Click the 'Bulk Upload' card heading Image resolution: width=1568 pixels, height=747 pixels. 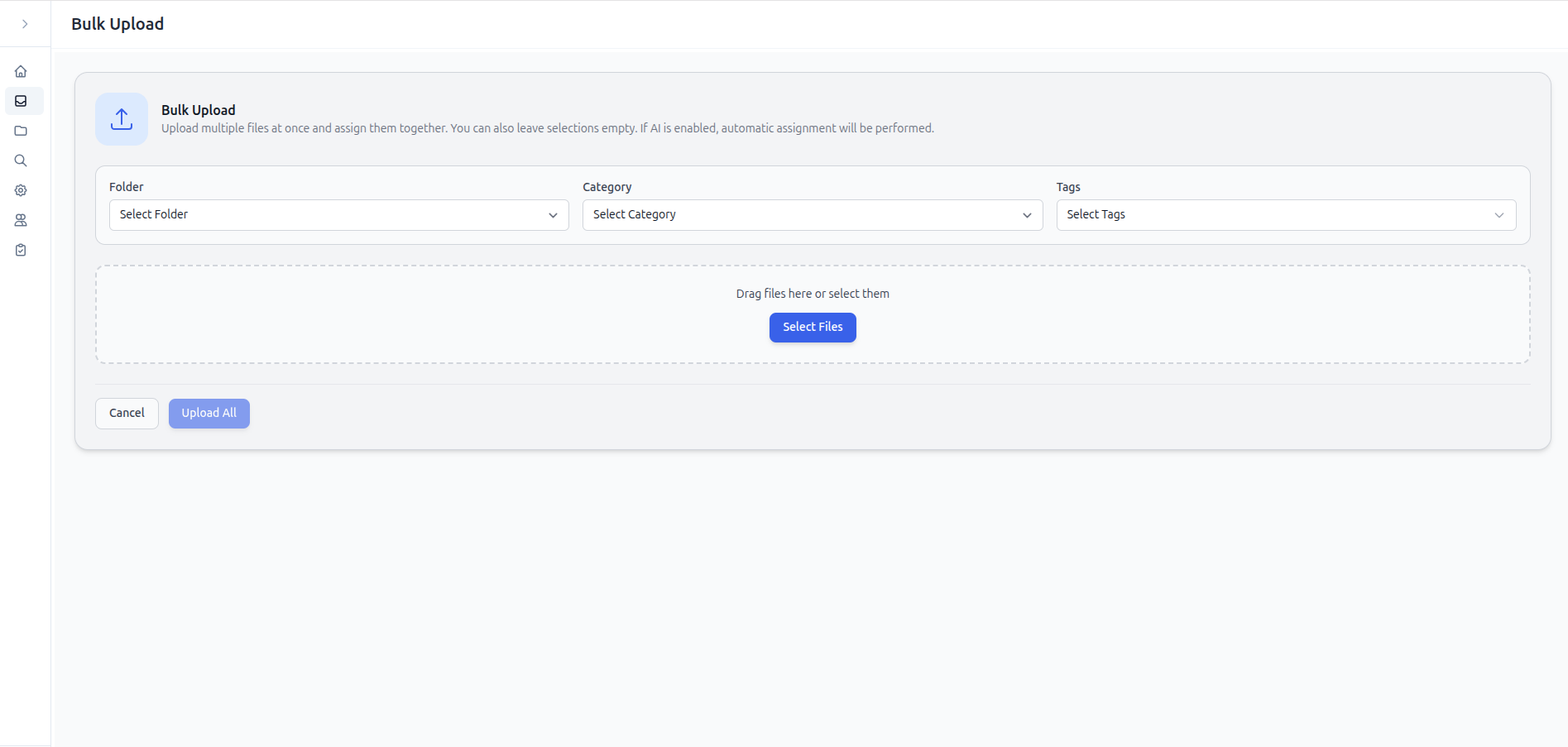(199, 110)
